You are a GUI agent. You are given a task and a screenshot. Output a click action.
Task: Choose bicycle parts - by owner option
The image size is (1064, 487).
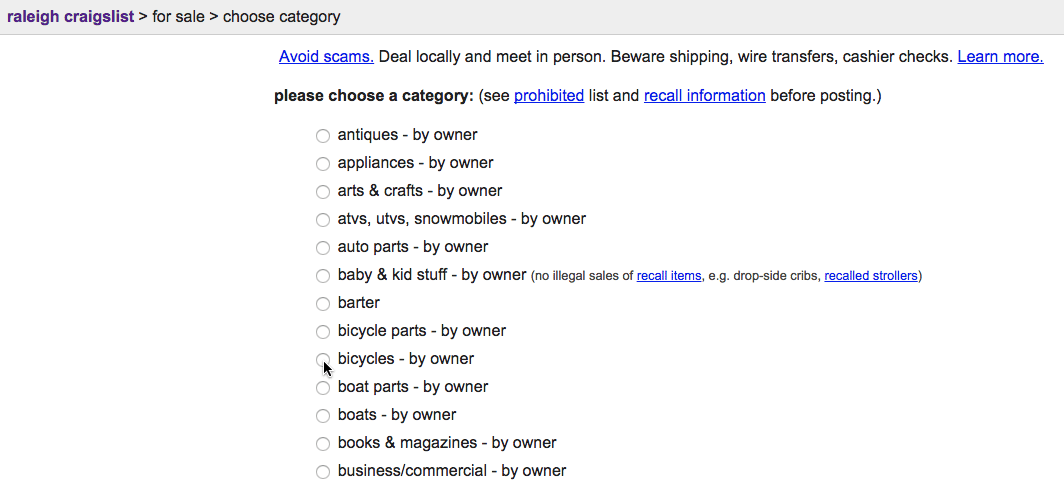[323, 332]
